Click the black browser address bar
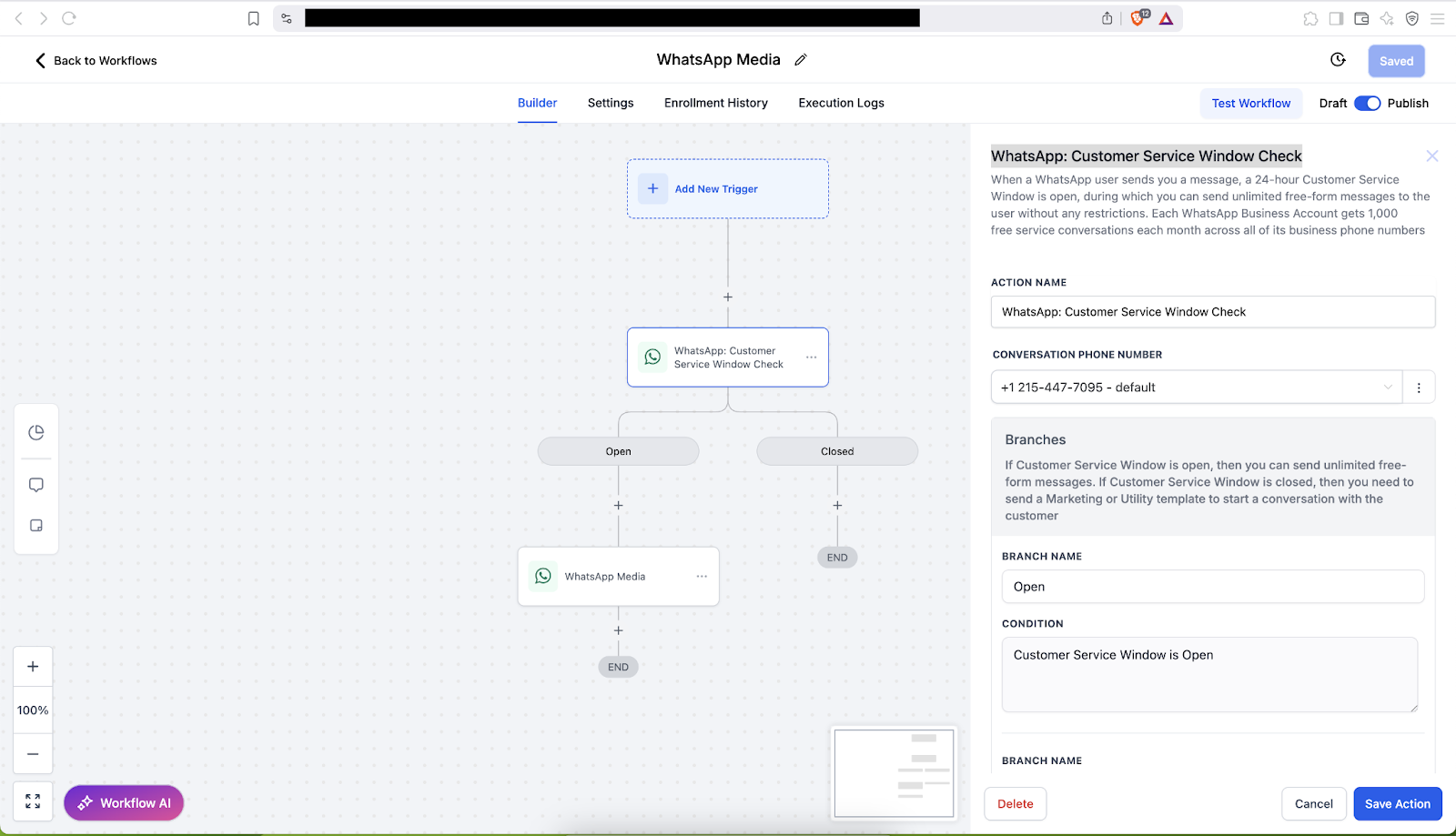Image resolution: width=1456 pixels, height=836 pixels. (612, 18)
